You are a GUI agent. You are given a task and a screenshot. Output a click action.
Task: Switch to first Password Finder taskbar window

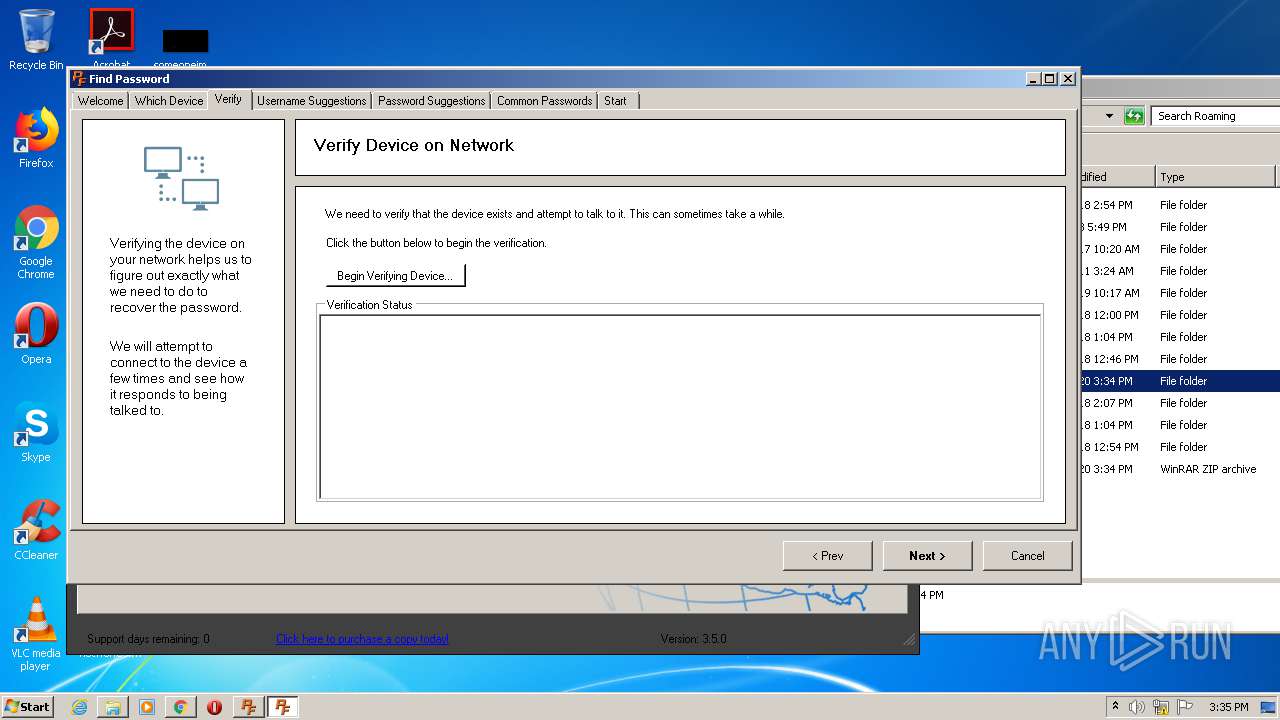pyautogui.click(x=248, y=707)
